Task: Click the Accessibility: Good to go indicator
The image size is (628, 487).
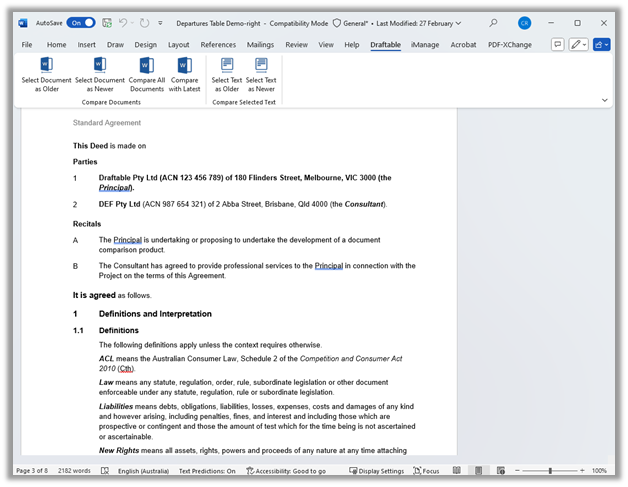Action: (x=286, y=471)
